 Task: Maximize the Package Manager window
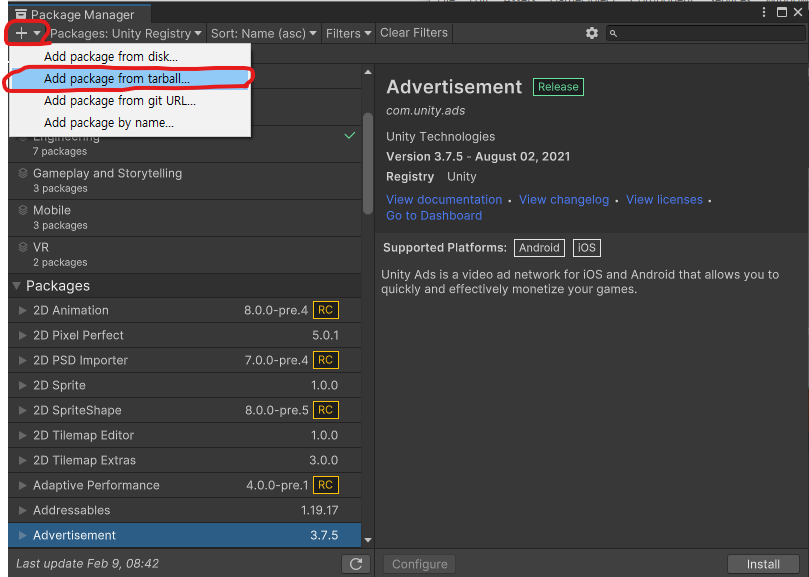point(782,12)
